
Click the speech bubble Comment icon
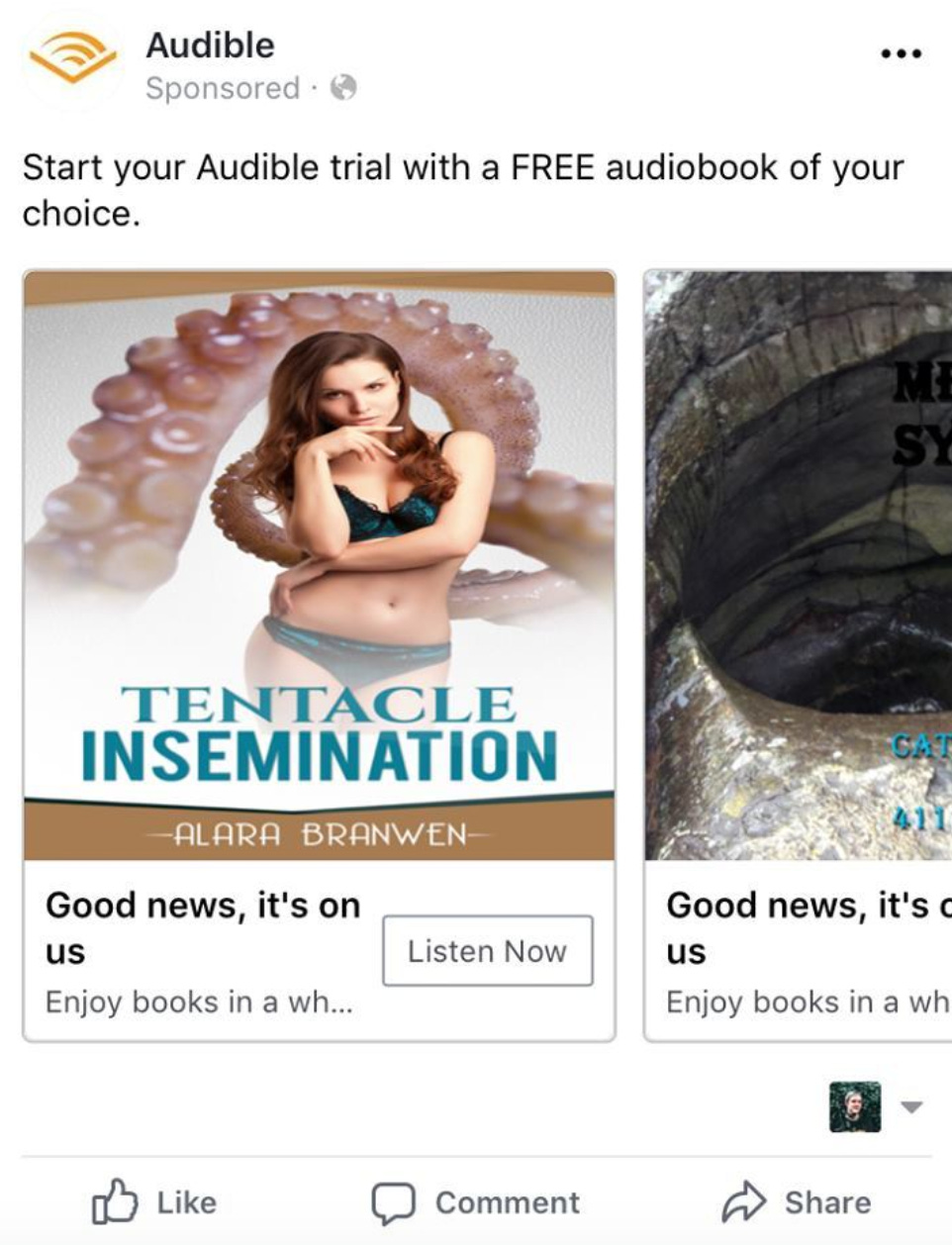click(x=393, y=1203)
